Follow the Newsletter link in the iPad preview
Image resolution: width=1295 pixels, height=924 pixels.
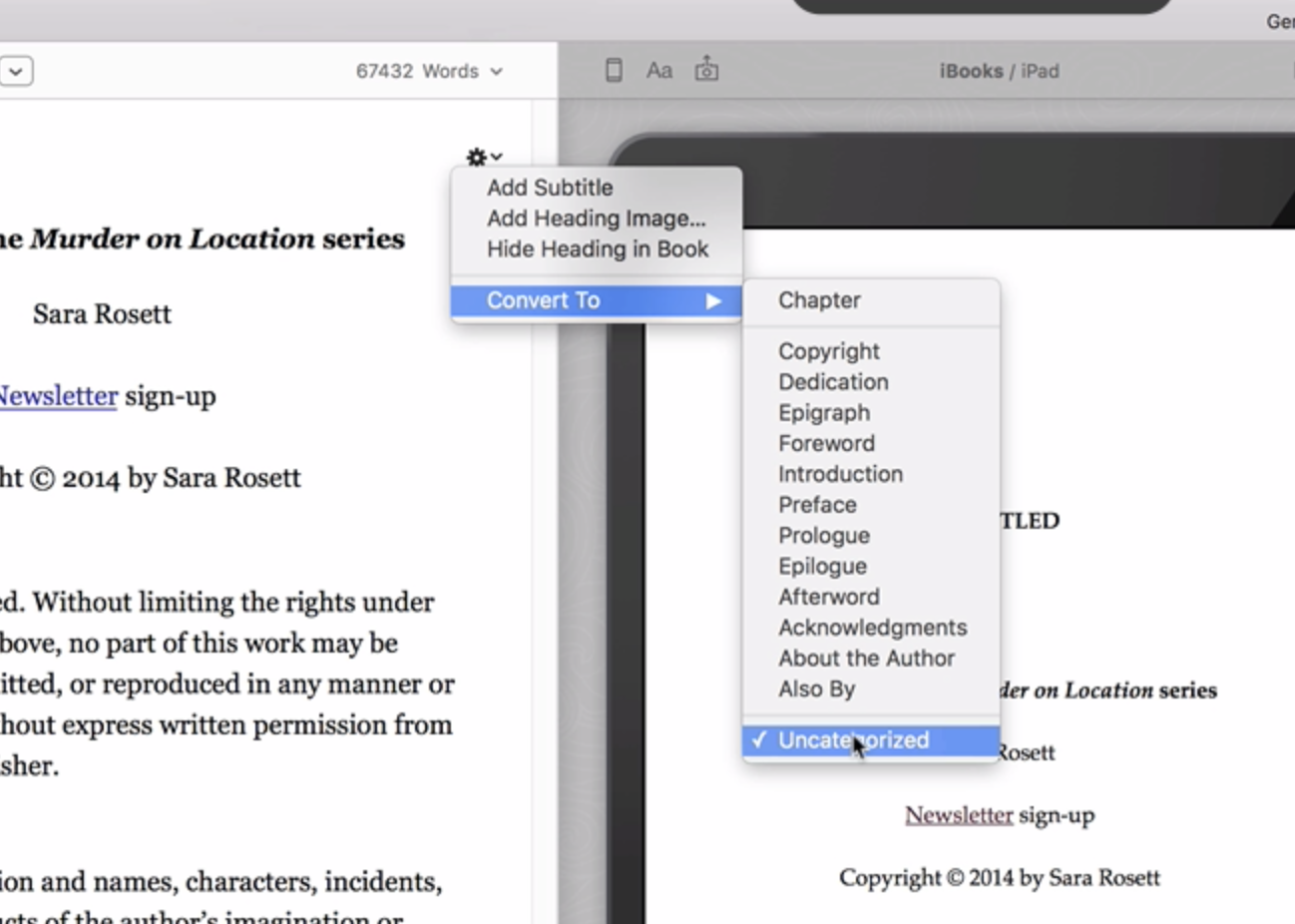959,815
